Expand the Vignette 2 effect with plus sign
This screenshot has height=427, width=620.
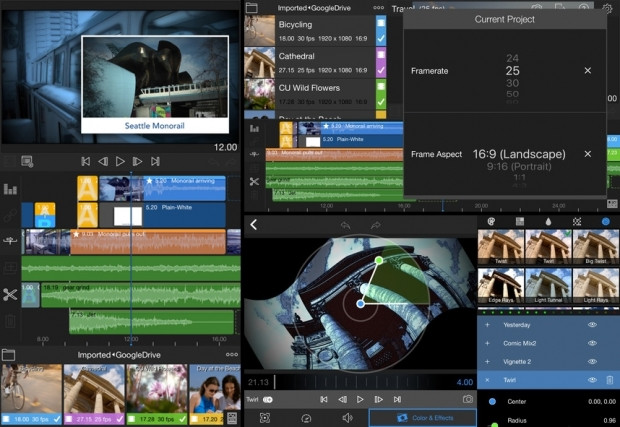[487, 361]
